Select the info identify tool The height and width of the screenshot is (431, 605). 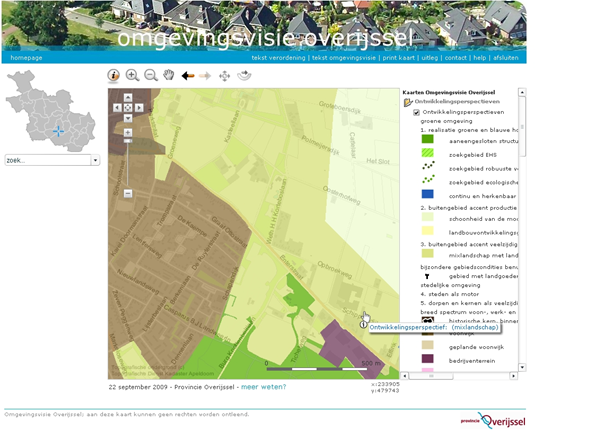tap(114, 75)
